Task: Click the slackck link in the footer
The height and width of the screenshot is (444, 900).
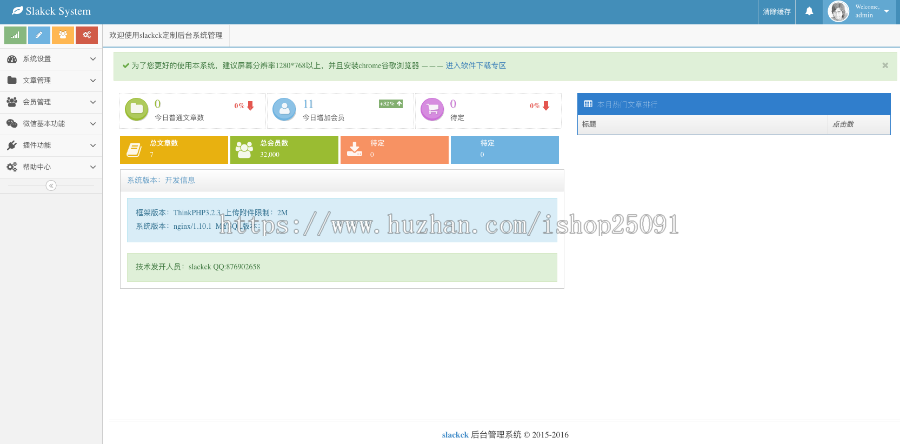Action: pyautogui.click(x=455, y=435)
